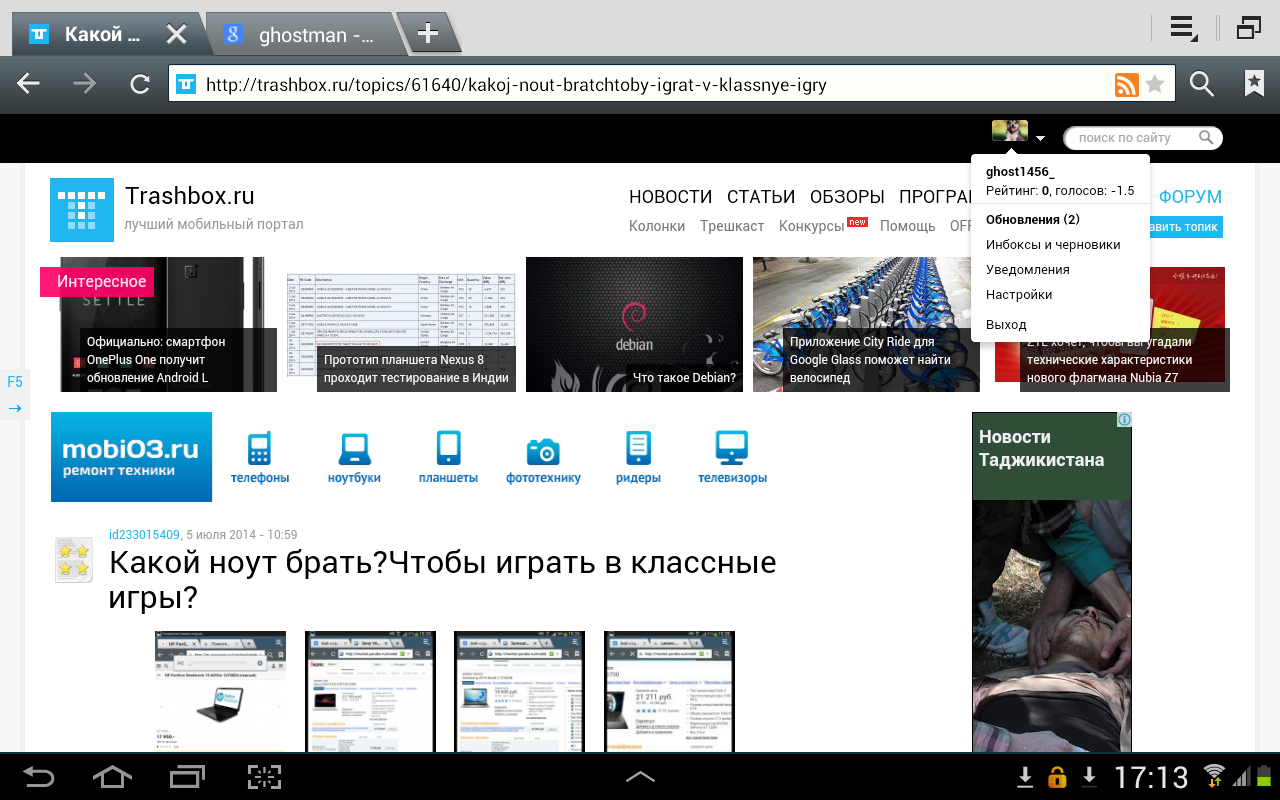The image size is (1280, 800).
Task: Expand the bottom bar chevron
Action: (640, 776)
